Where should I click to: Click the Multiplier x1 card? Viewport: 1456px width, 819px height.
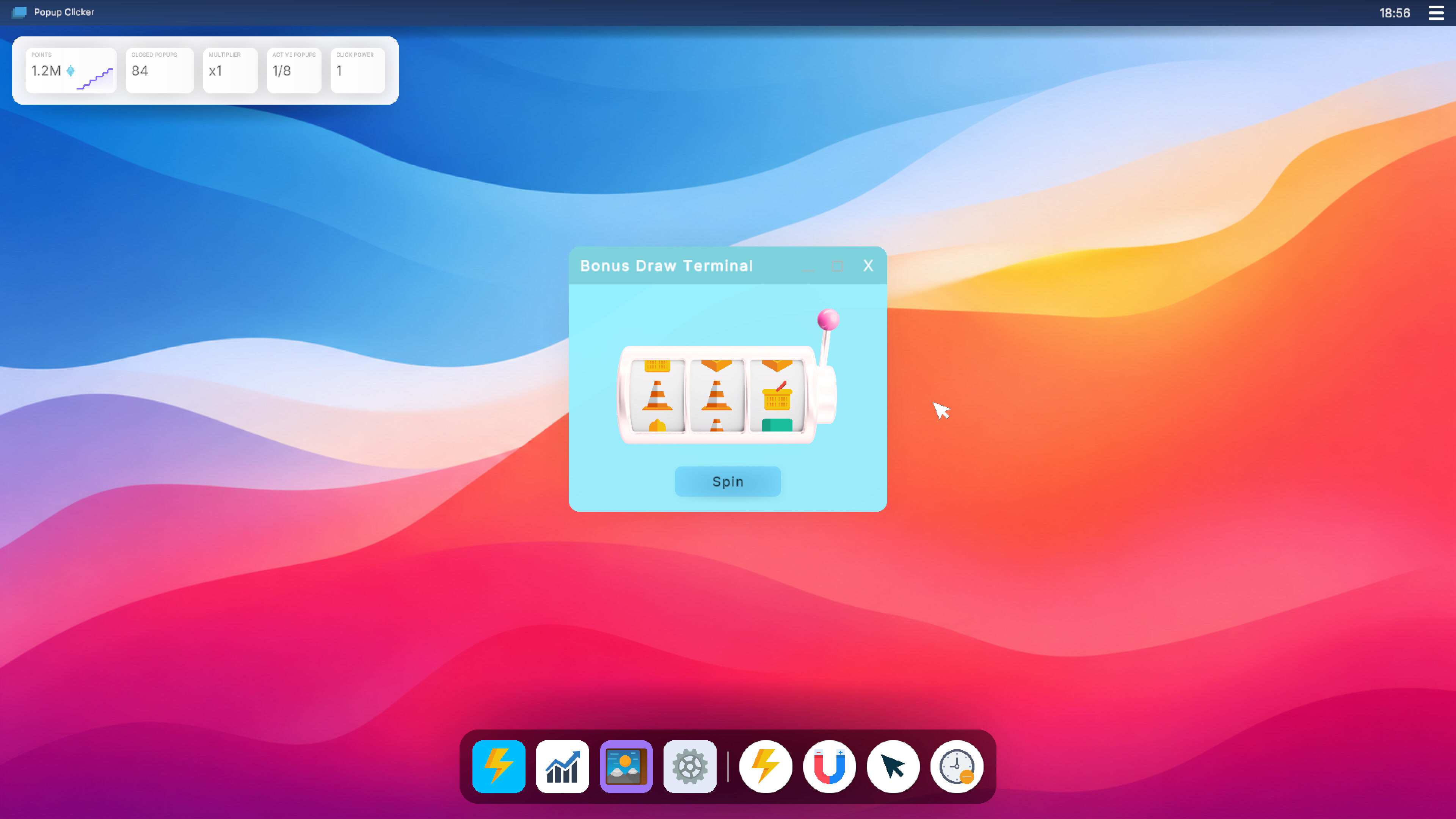[x=230, y=70]
